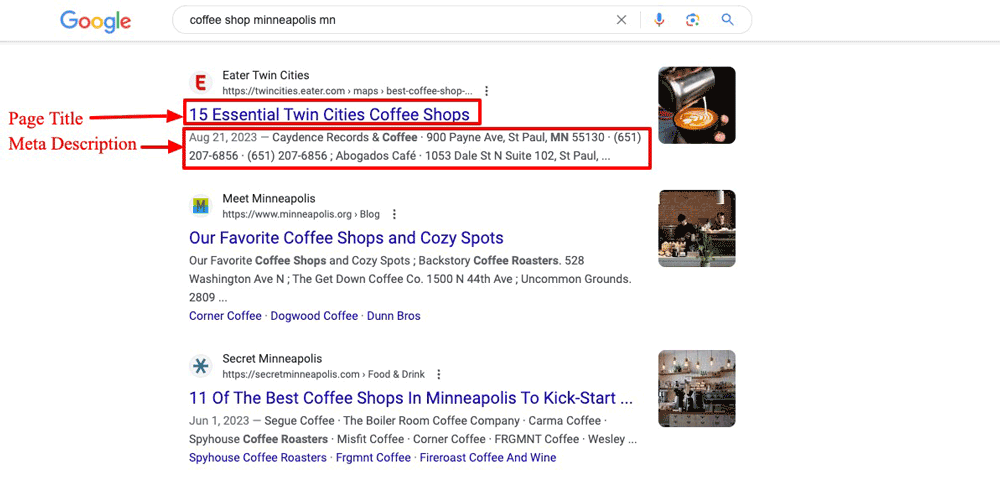
Task: Click the www.minneapolis.org Blog URL breadcrumb
Action: point(302,214)
